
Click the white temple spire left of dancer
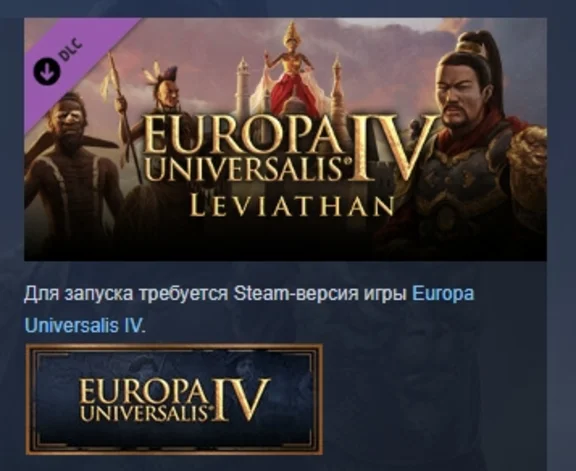click(x=242, y=88)
